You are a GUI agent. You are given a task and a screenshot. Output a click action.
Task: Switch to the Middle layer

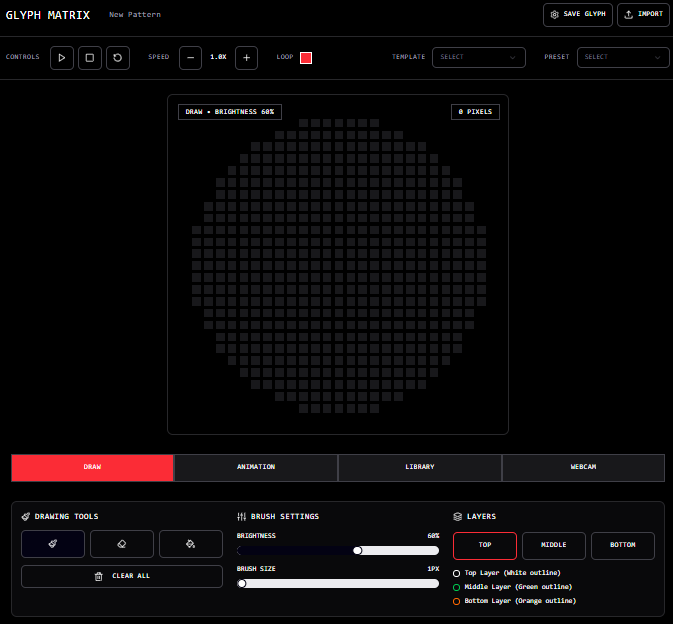[x=554, y=545]
